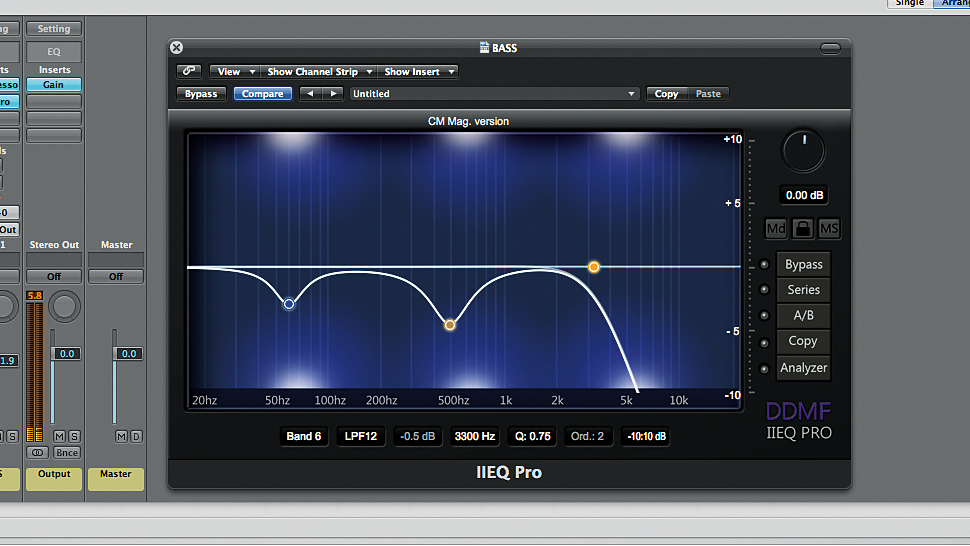Click Stereo Out automation Off selector
The width and height of the screenshot is (970, 546).
point(54,276)
